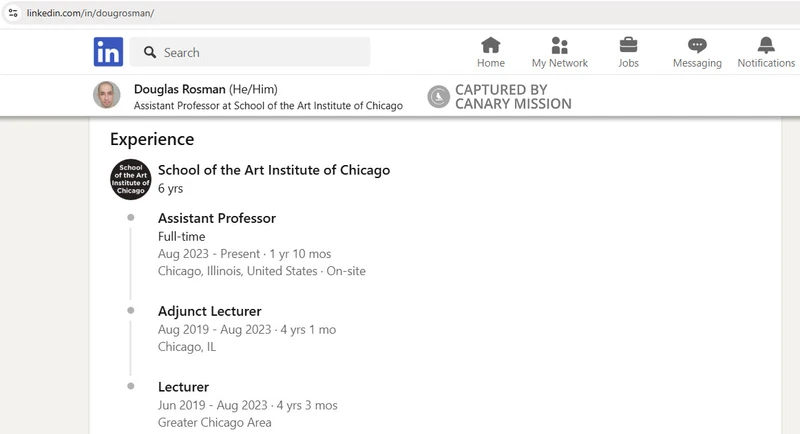Open Notifications bell icon
Screen dimensions: 800x434
coord(766,45)
